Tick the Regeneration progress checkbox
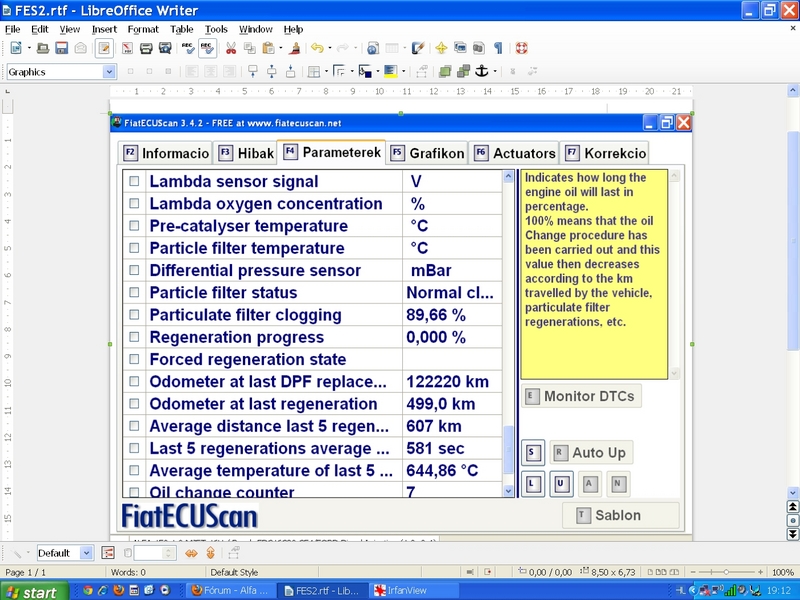 (134, 337)
